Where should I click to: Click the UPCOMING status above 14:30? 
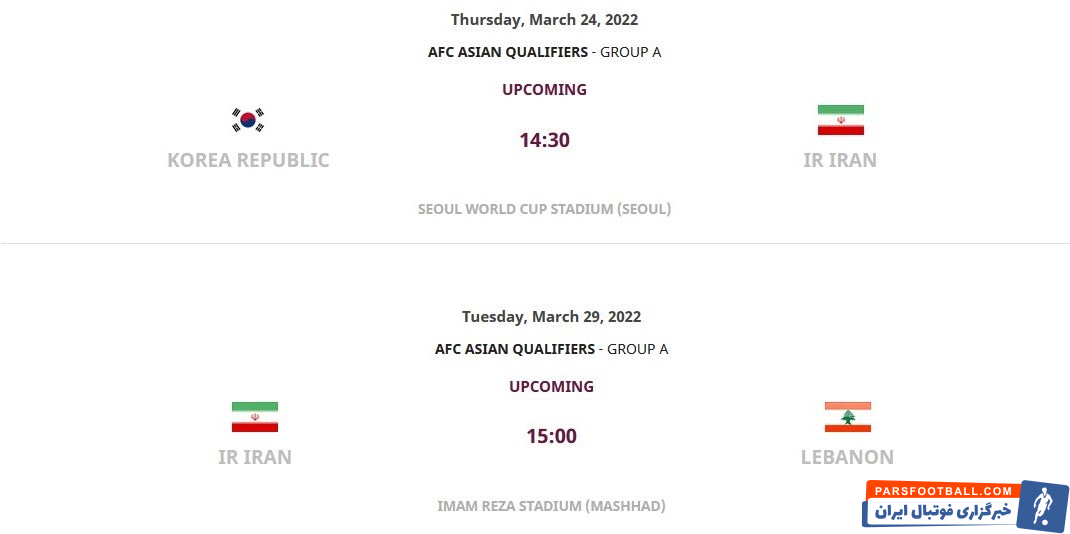tap(544, 89)
